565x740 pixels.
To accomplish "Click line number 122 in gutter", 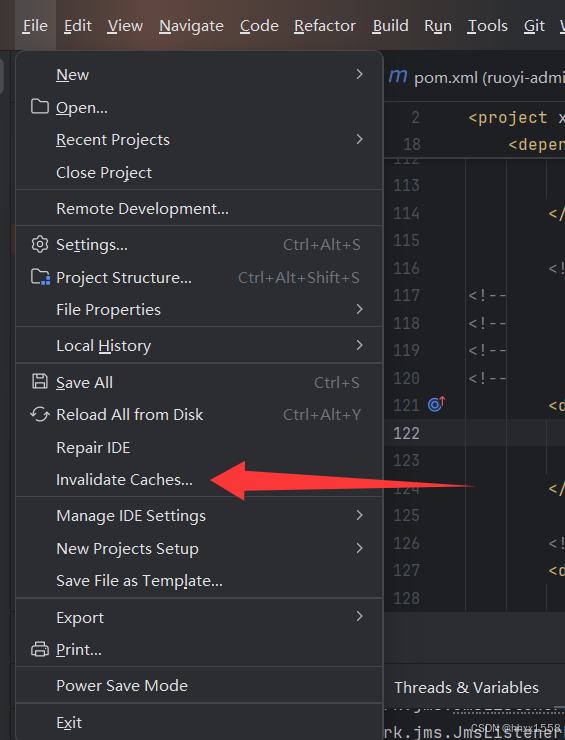I will pos(406,433).
